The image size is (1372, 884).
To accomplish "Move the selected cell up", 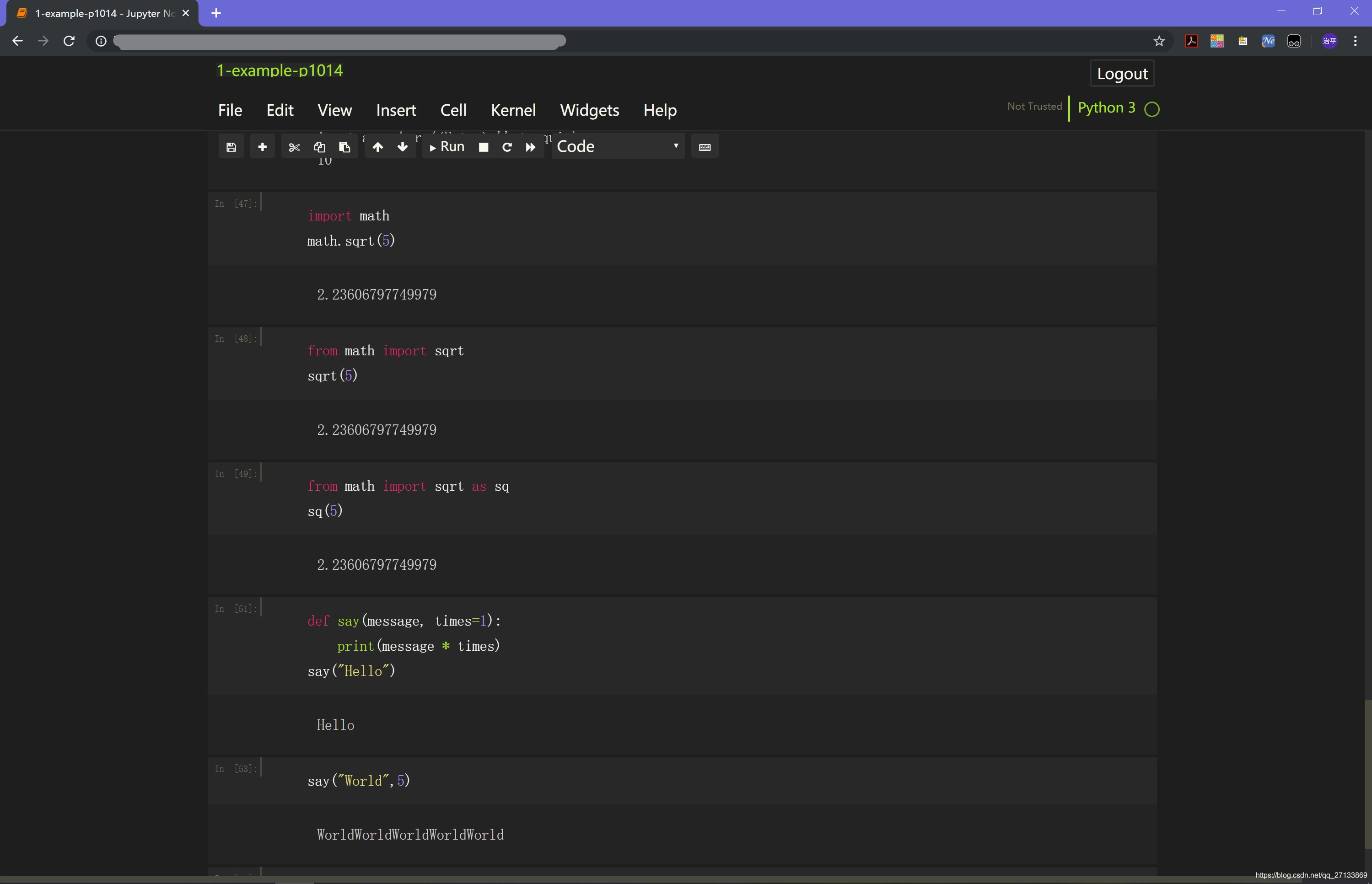I will tap(378, 148).
